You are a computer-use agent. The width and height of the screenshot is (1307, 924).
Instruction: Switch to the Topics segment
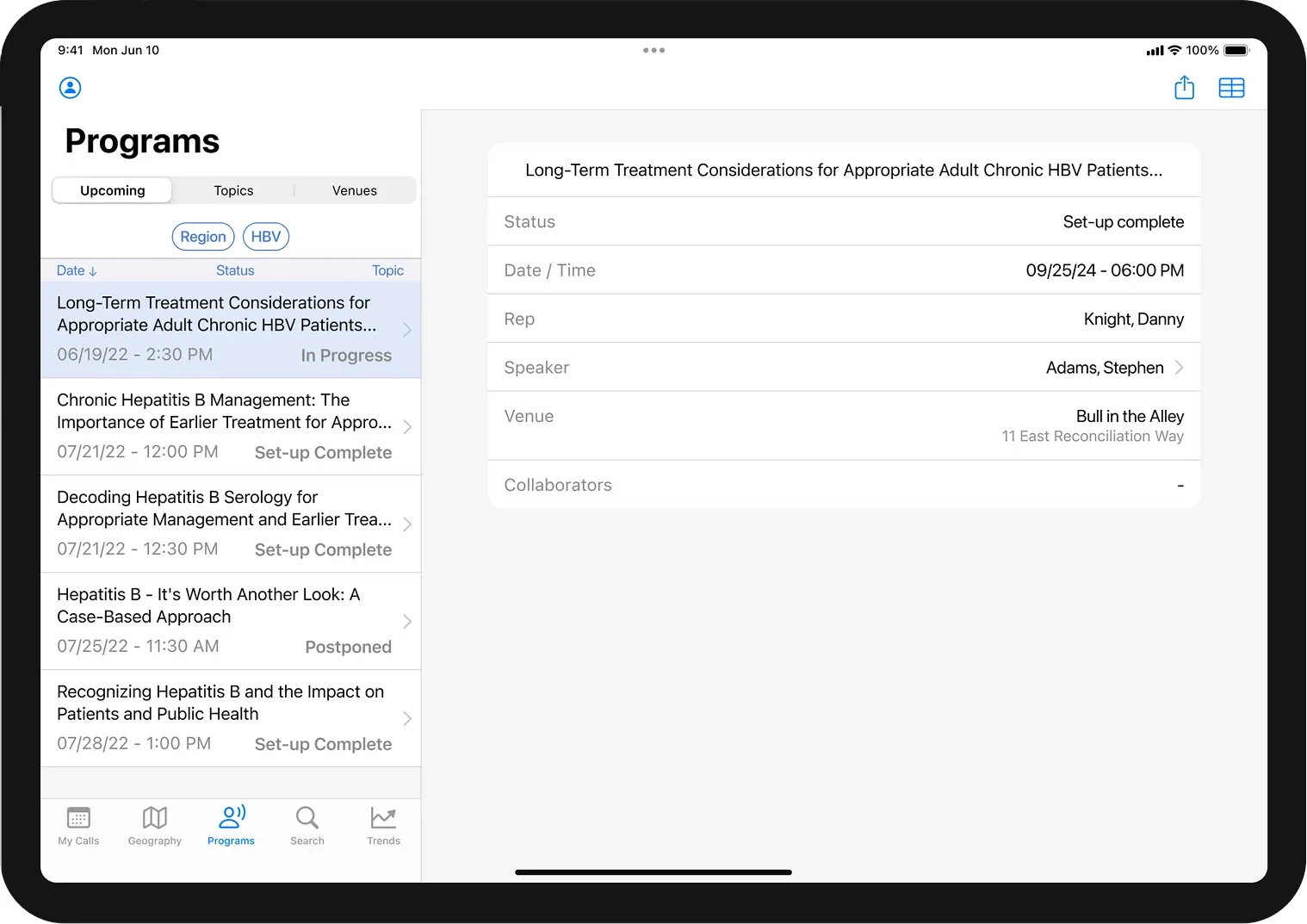coord(233,190)
